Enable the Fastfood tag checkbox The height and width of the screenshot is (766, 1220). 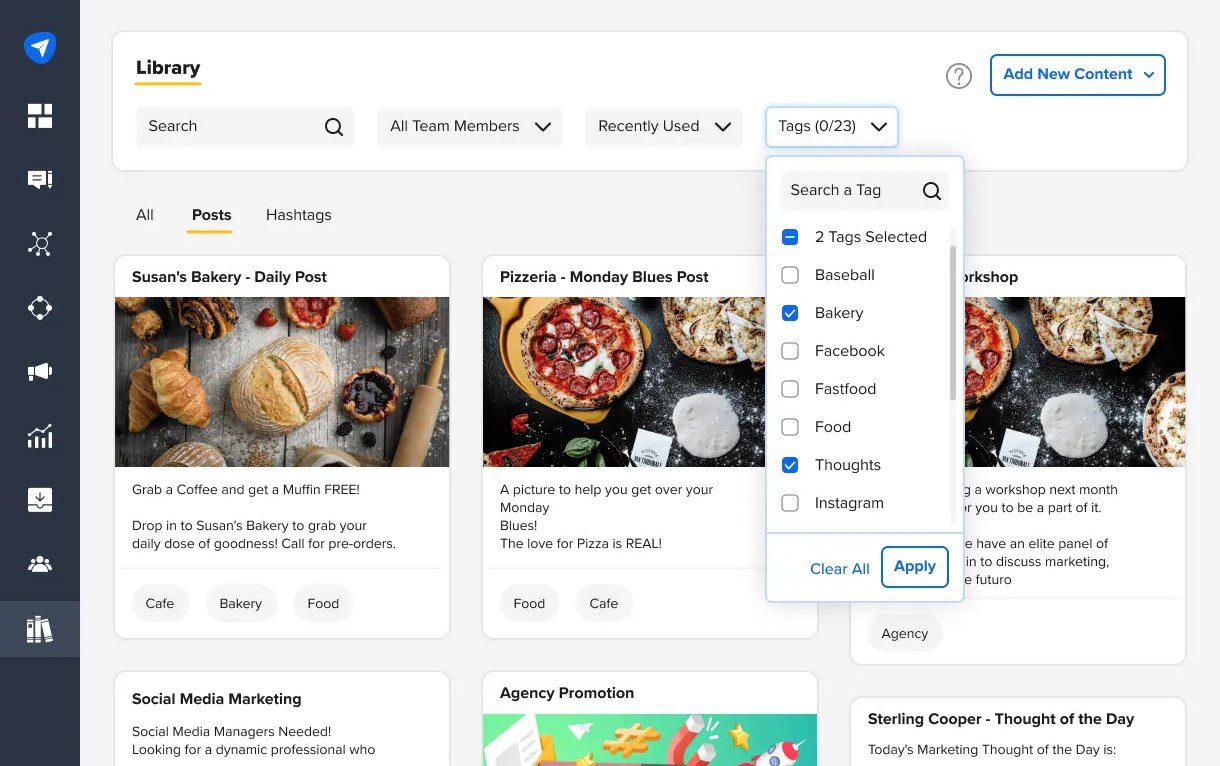[790, 389]
